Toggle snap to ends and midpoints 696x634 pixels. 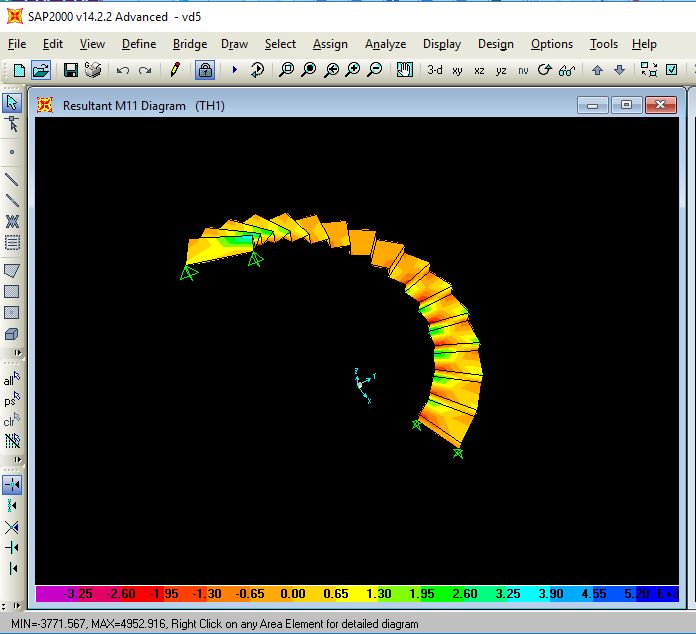[12, 506]
